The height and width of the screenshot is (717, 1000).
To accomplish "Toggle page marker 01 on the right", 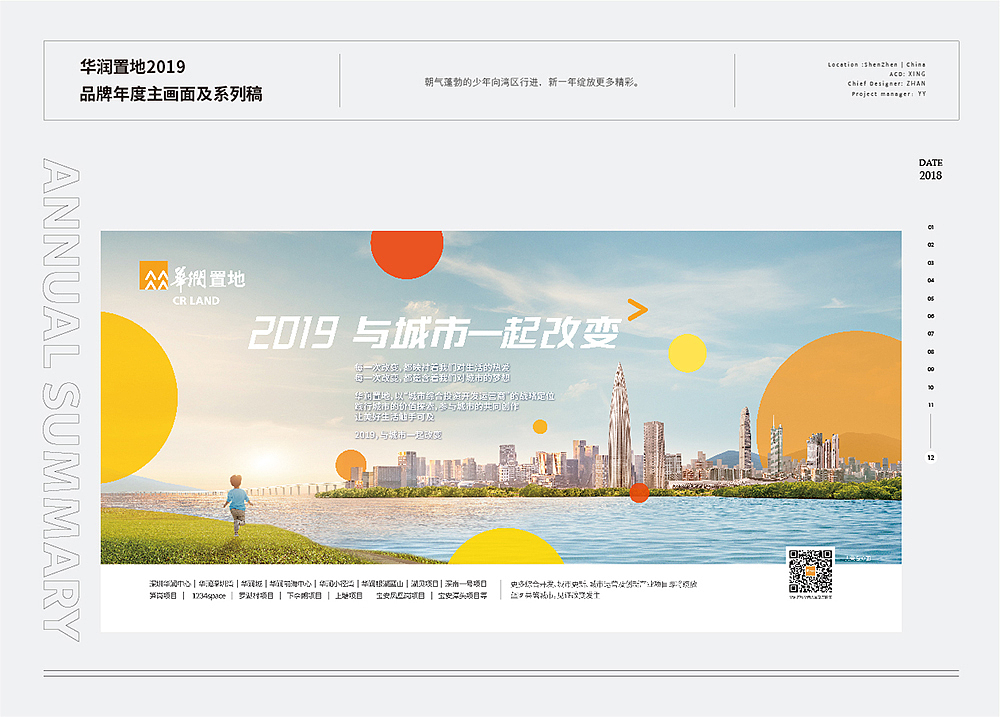I will pyautogui.click(x=930, y=226).
